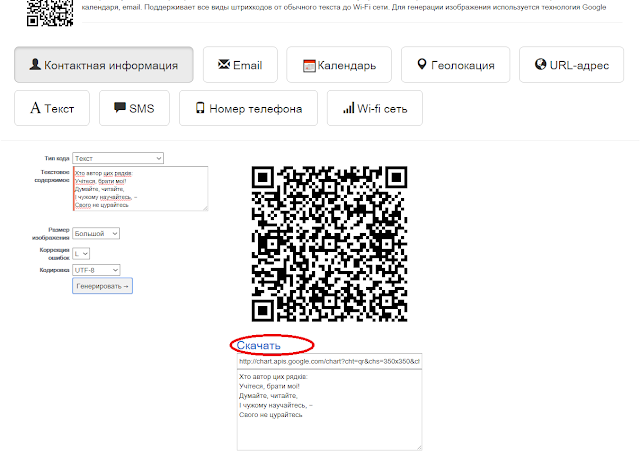The image size is (640, 461).
Task: Click the letter A icon on Текст
Action: coord(36,108)
